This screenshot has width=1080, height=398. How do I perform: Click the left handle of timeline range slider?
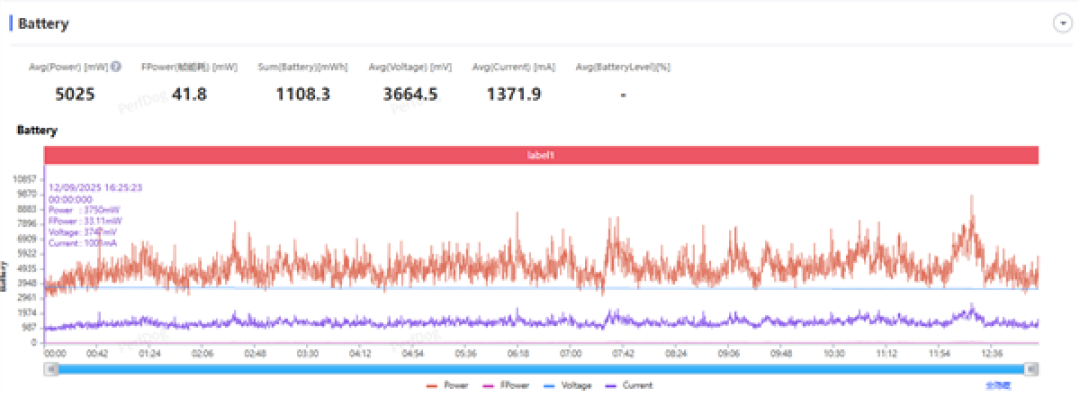coord(50,370)
